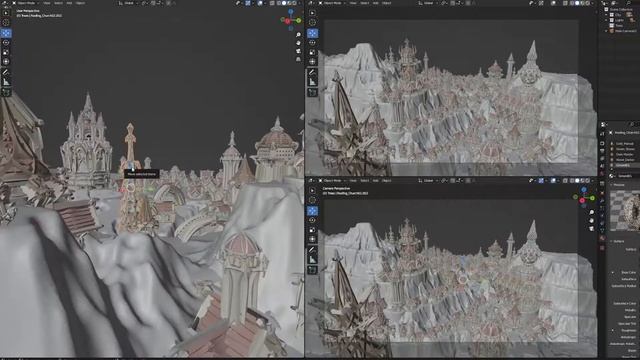The height and width of the screenshot is (360, 640).
Task: Toggle X-Ray in top-right viewport header
Action: coord(565,3)
